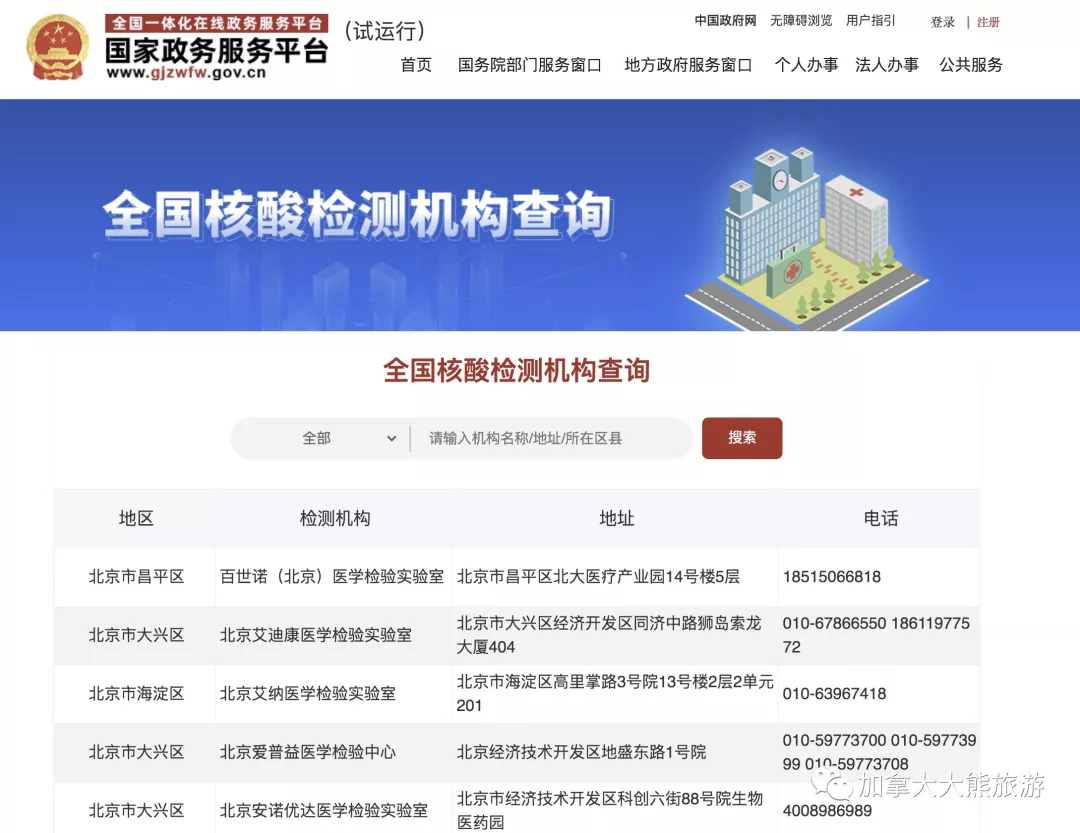
Task: Click the red 搜索 button
Action: pyautogui.click(x=742, y=438)
